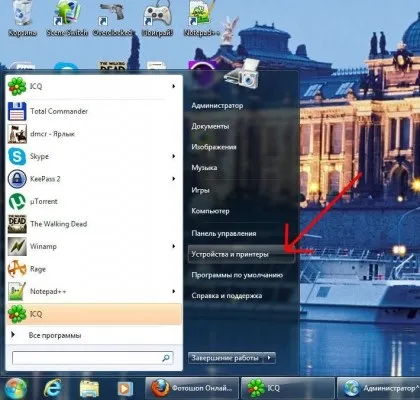The image size is (420, 400).
Task: Open Устройства и принтеры
Action: 241,254
